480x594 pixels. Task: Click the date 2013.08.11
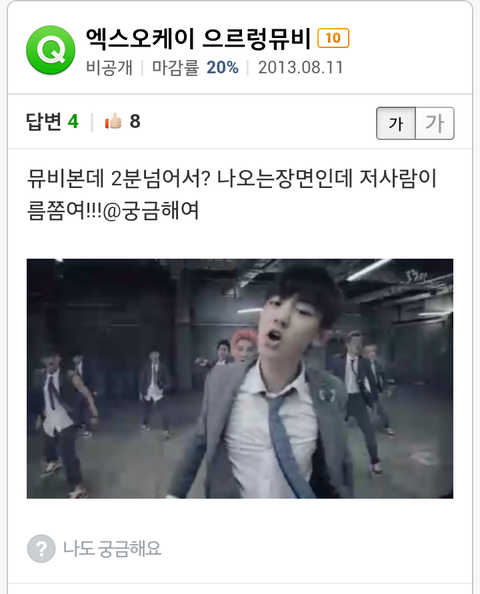(x=300, y=68)
